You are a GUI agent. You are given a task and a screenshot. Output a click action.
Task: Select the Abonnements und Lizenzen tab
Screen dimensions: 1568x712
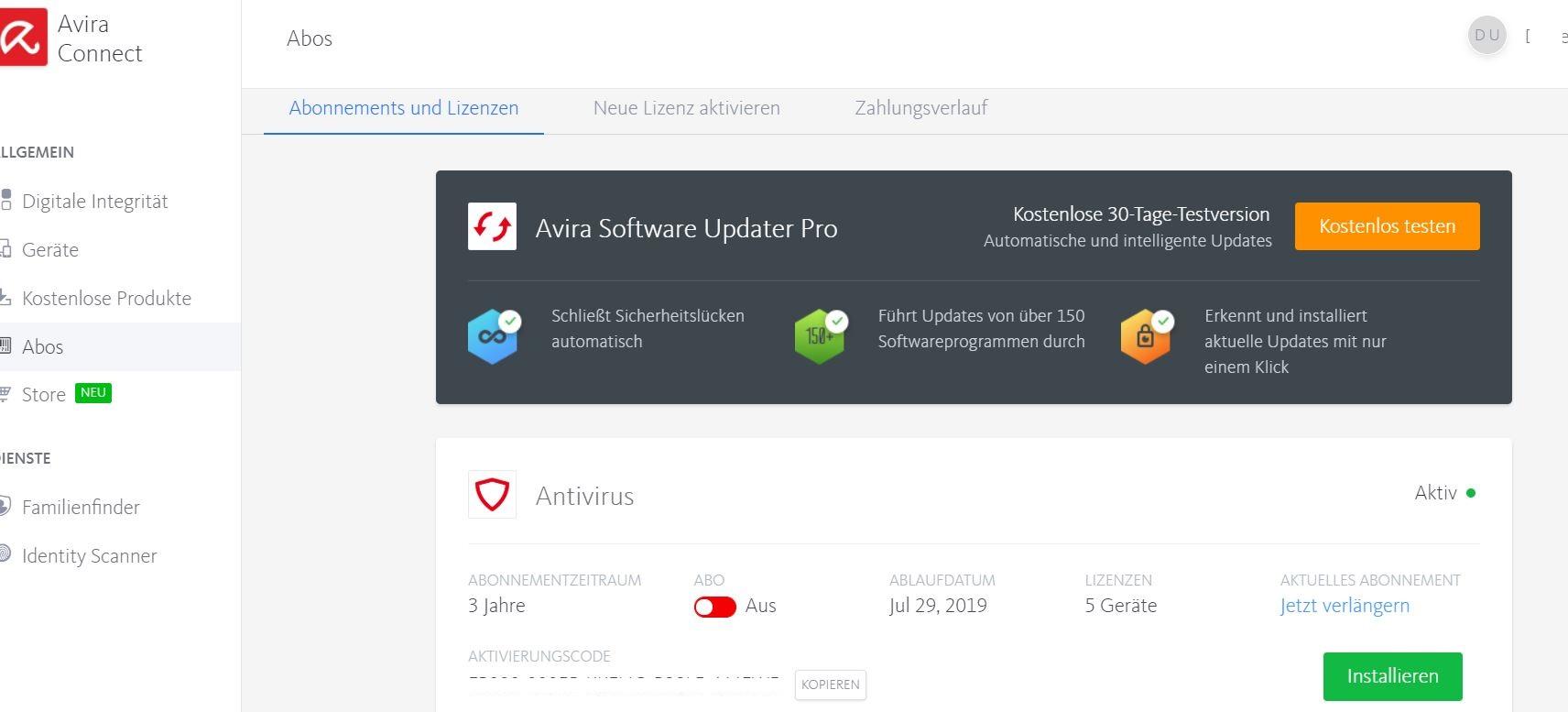click(x=403, y=108)
